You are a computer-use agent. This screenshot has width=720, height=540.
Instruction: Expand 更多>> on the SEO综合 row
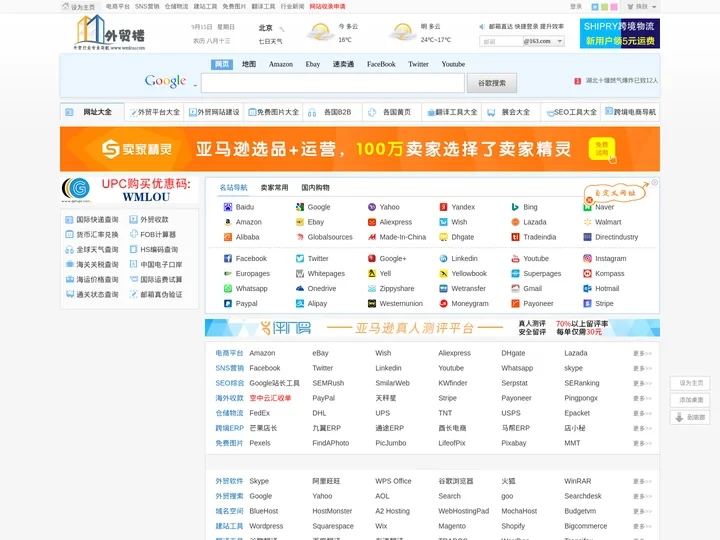pos(642,383)
